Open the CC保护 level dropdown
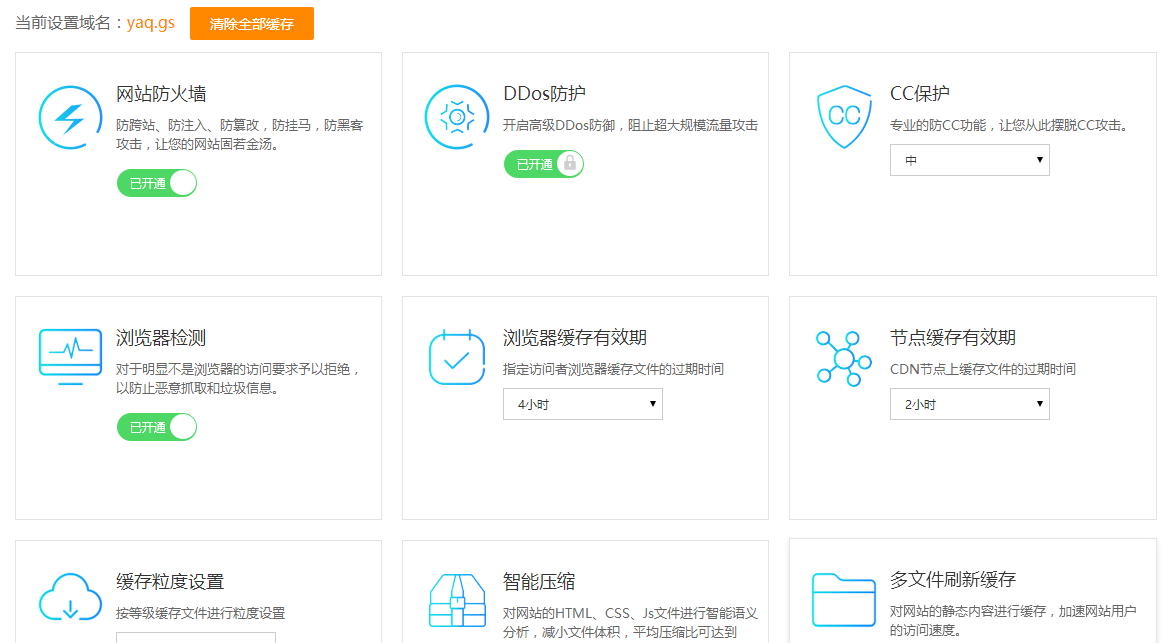This screenshot has width=1174, height=643. point(969,160)
